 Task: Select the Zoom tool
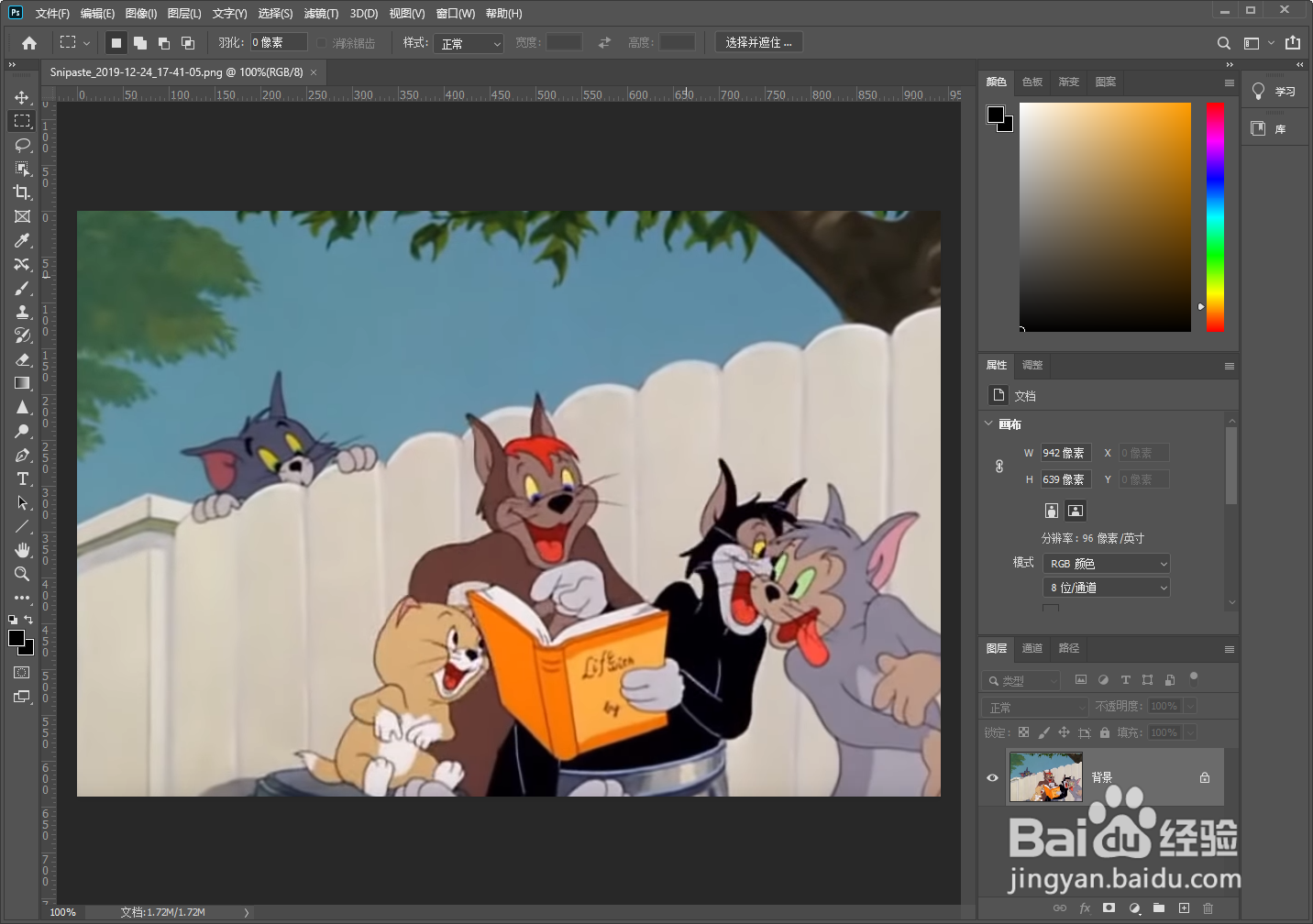22,574
